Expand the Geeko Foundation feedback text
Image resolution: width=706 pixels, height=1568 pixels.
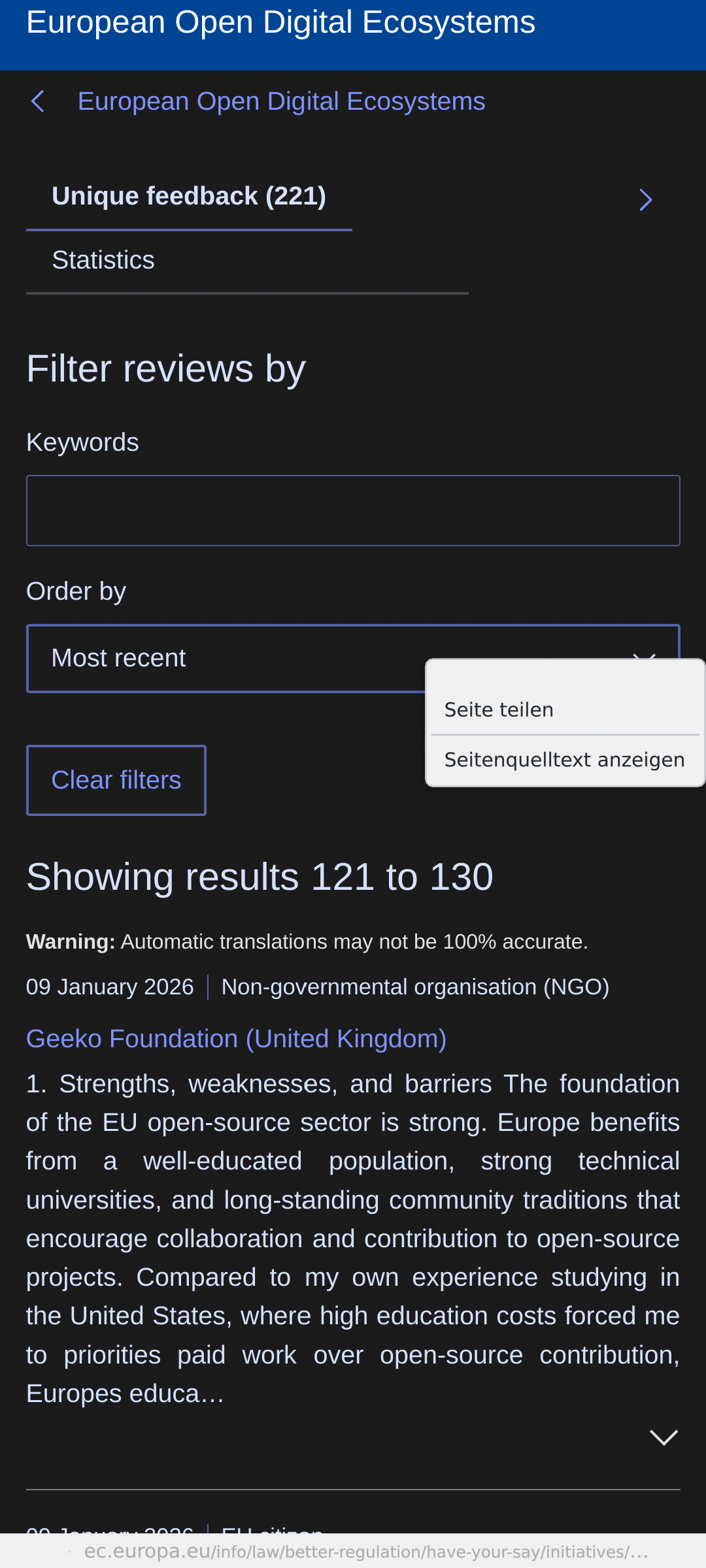tap(664, 1437)
